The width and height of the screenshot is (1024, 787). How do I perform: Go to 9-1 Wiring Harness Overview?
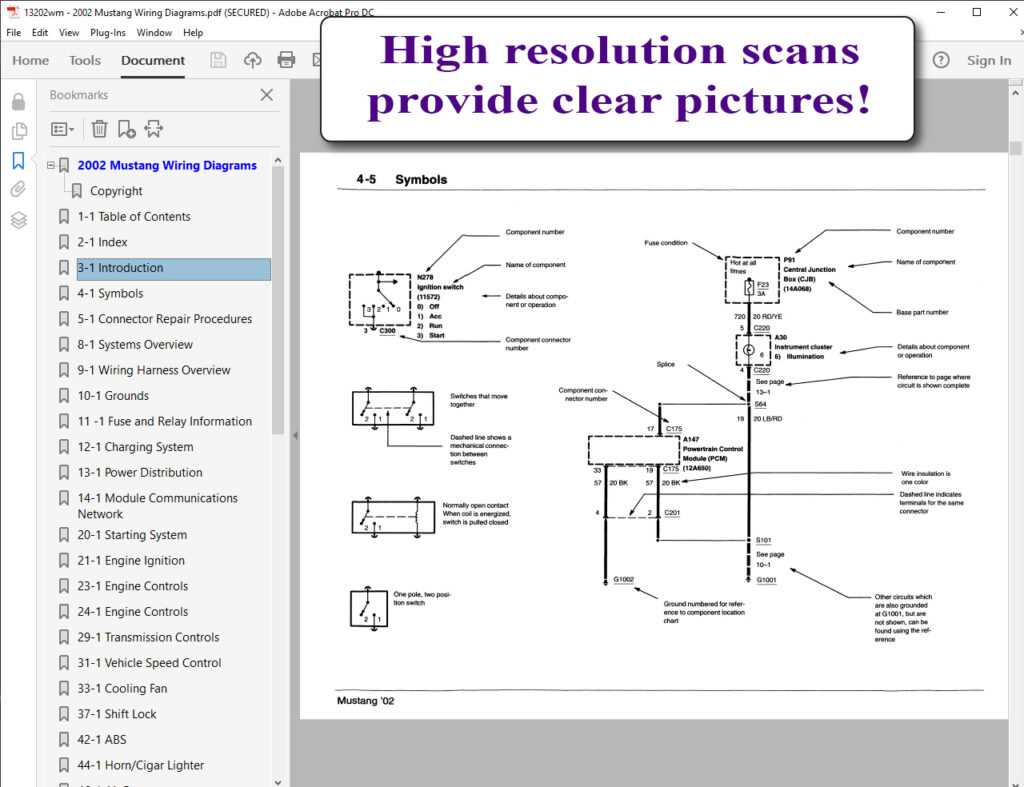tap(154, 370)
